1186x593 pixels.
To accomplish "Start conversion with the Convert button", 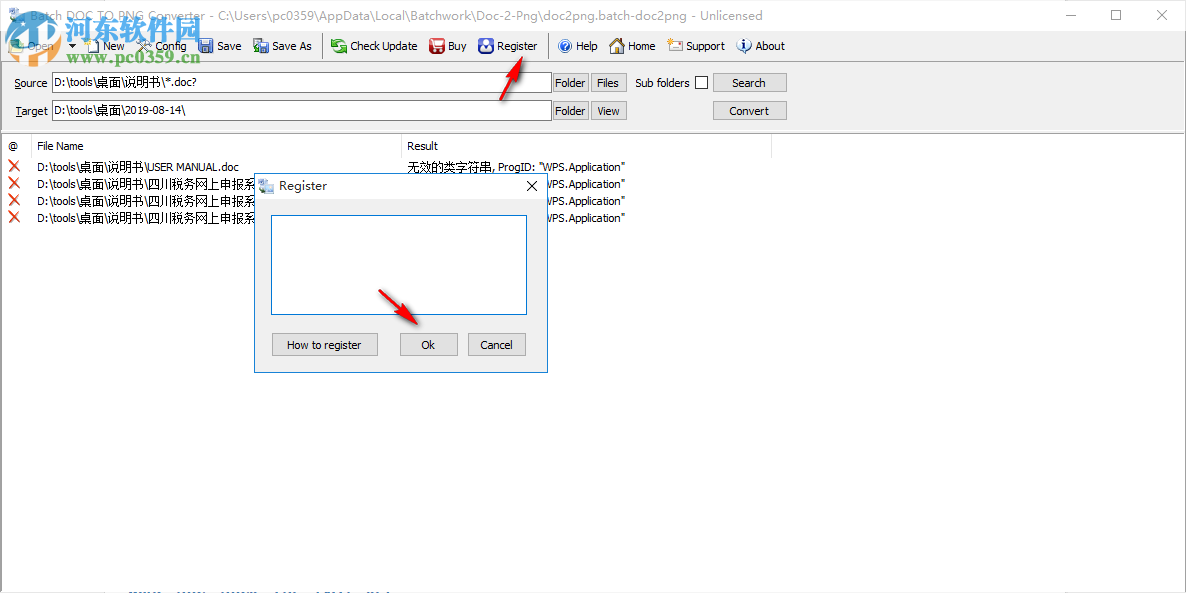I will [x=749, y=110].
